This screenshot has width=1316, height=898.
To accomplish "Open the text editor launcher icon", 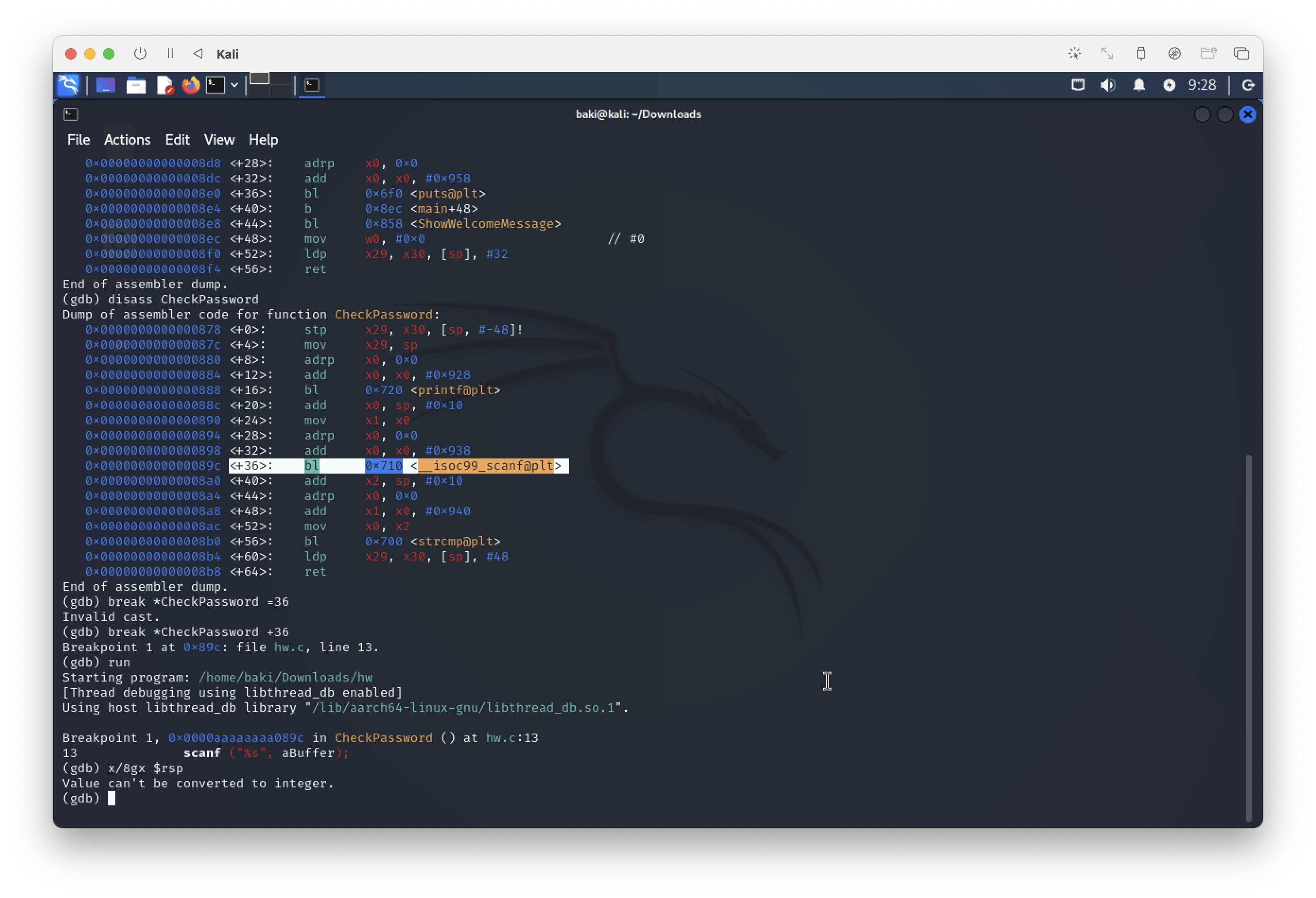I will point(164,85).
